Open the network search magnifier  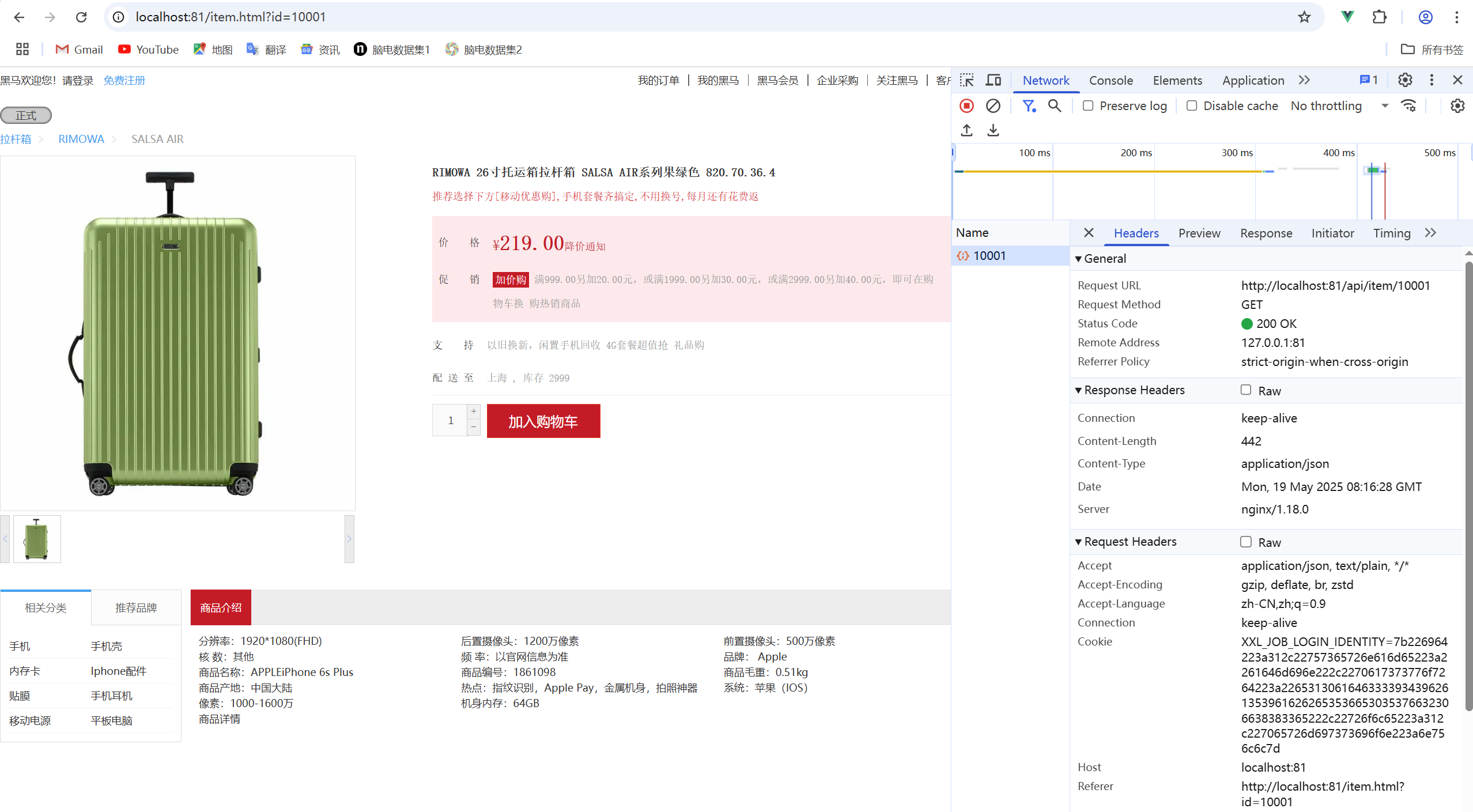(x=1055, y=106)
